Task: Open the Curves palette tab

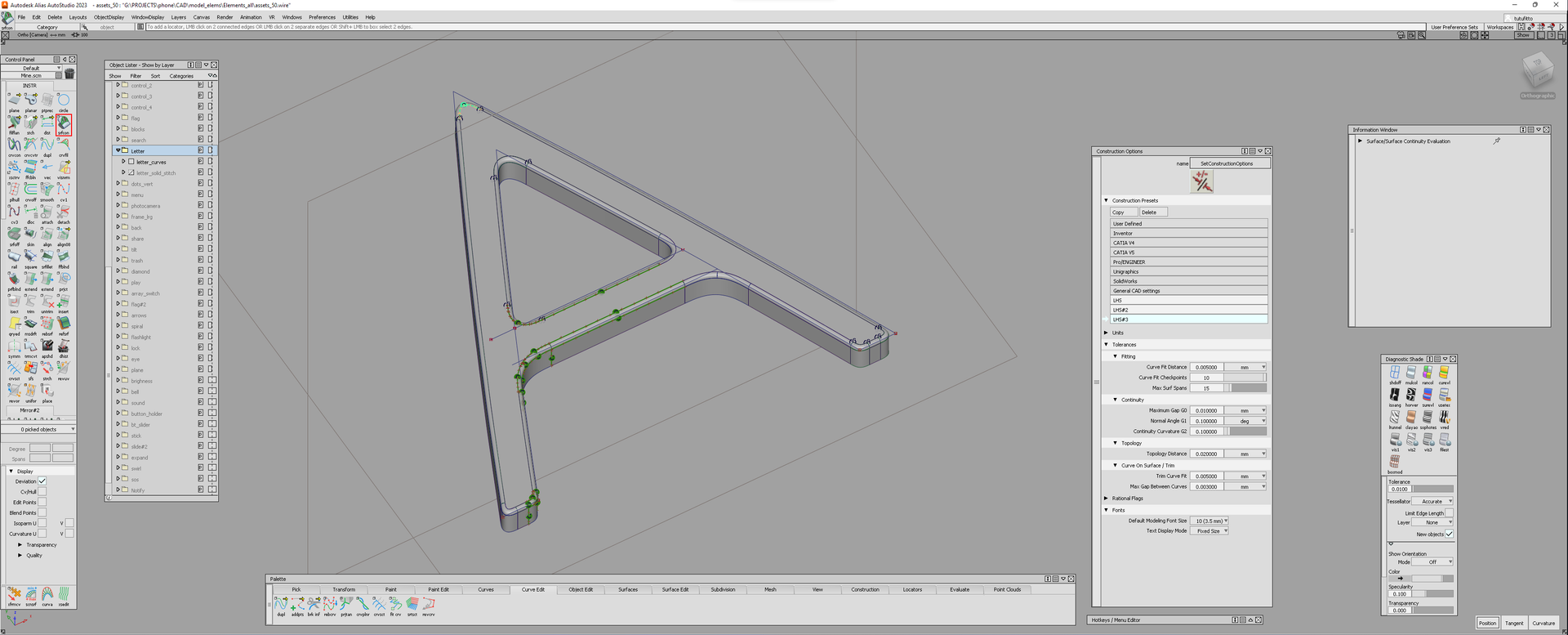Action: tap(485, 589)
